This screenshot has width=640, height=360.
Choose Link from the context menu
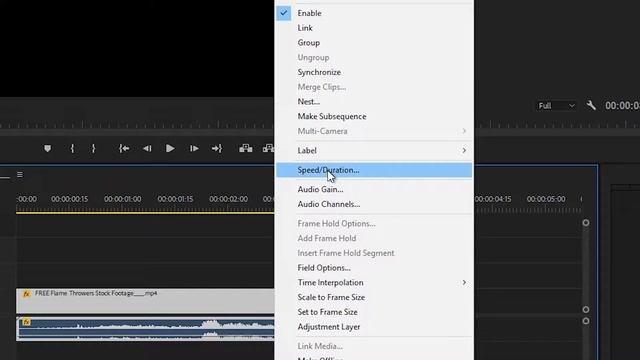(374, 28)
